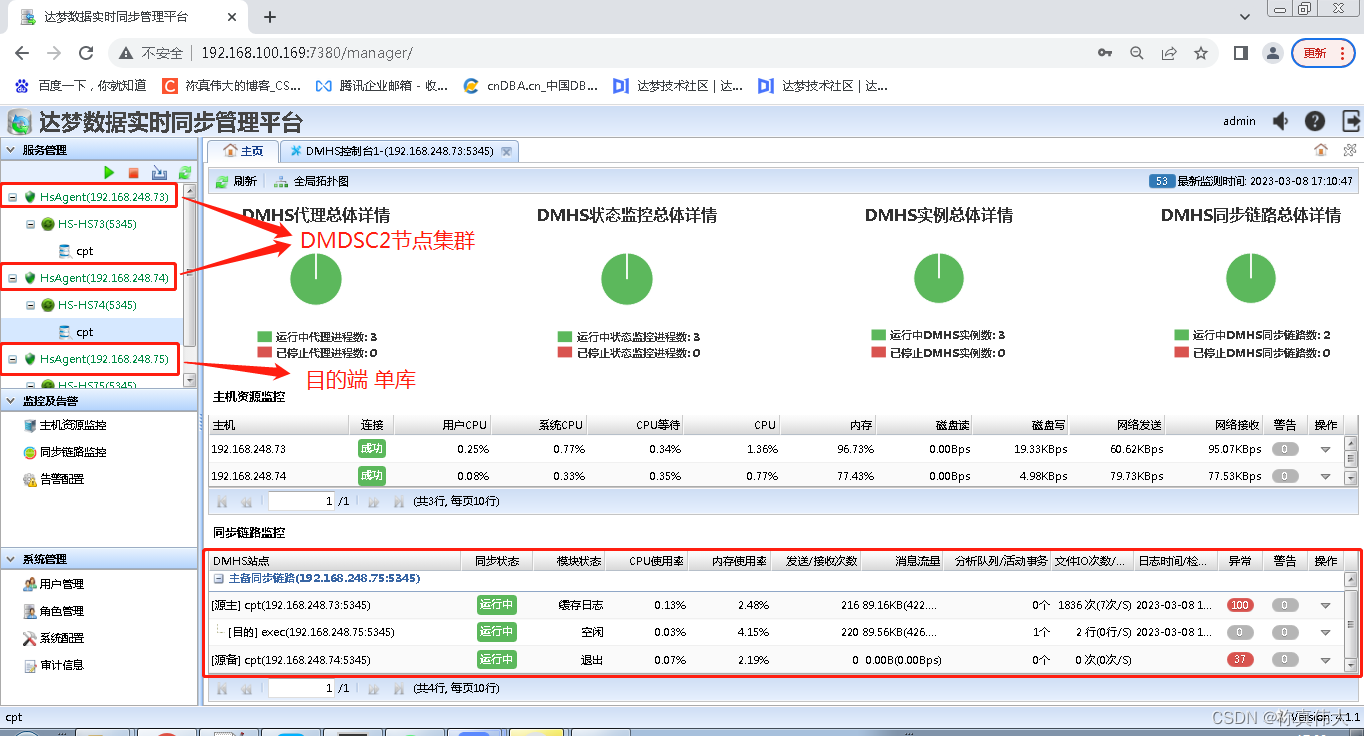Click the browser address bar URL
Viewport: 1364px width, 736px height.
[x=306, y=53]
